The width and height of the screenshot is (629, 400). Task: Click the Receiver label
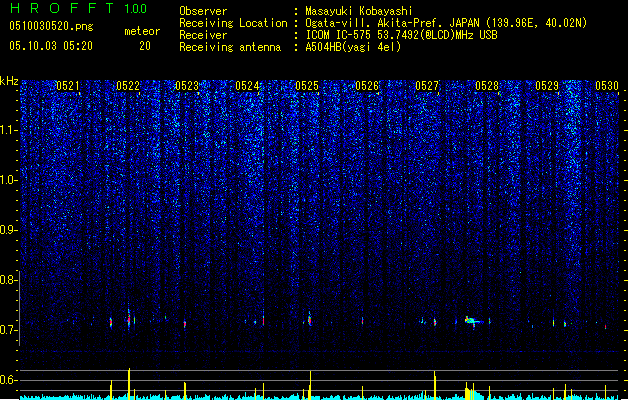click(203, 35)
